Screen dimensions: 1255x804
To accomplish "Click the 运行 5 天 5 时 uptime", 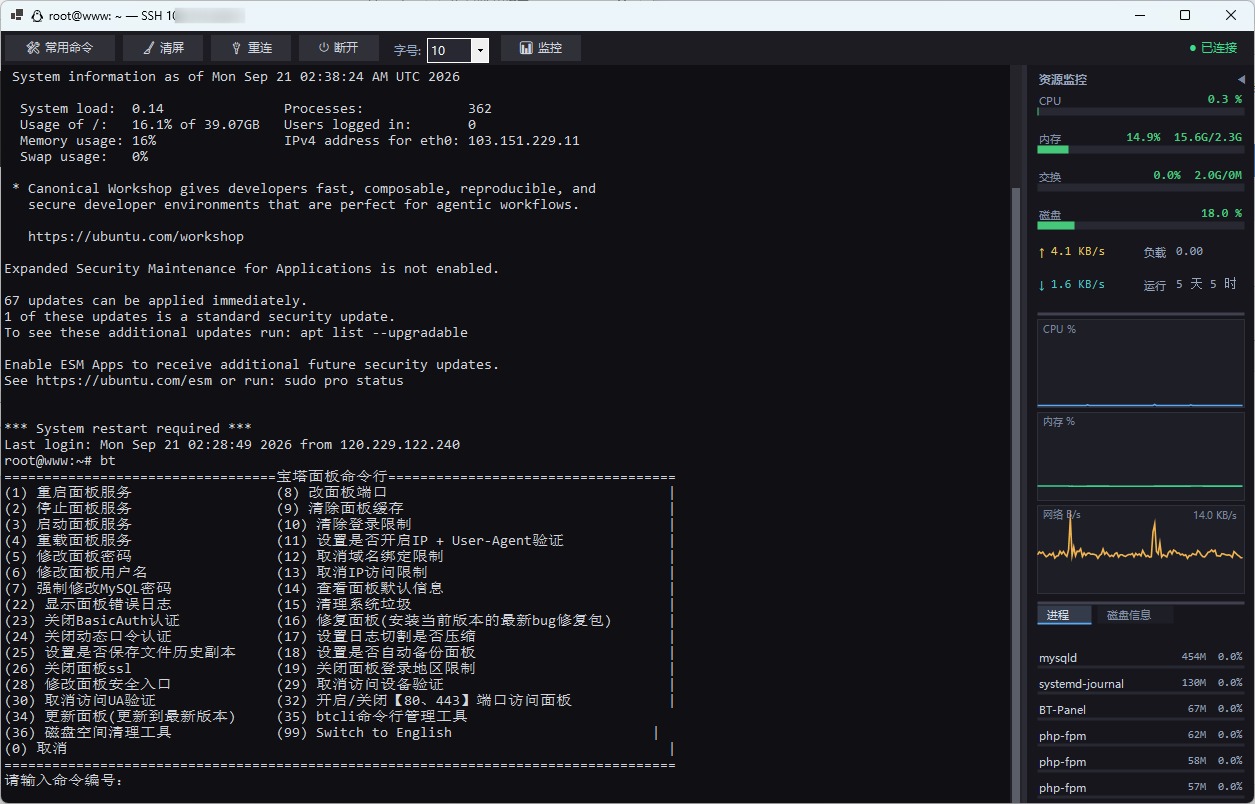I will point(1190,285).
